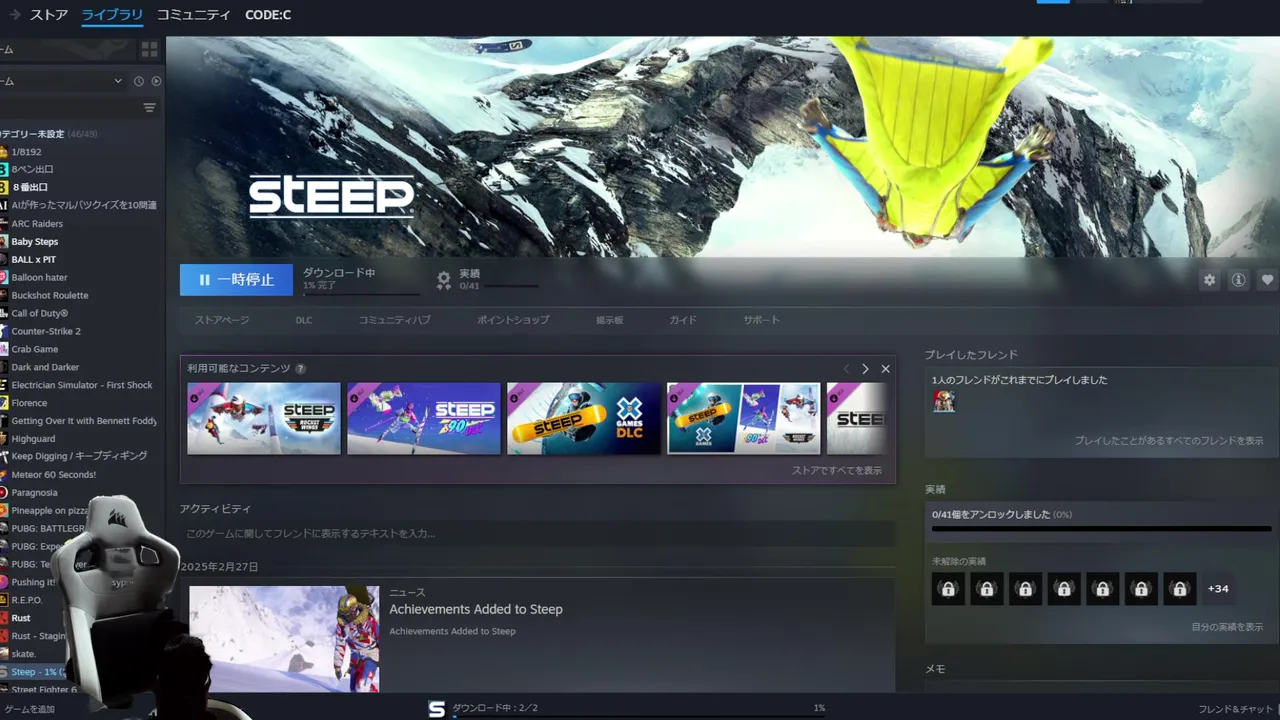Open the サポート tab
The width and height of the screenshot is (1280, 720).
pos(761,320)
